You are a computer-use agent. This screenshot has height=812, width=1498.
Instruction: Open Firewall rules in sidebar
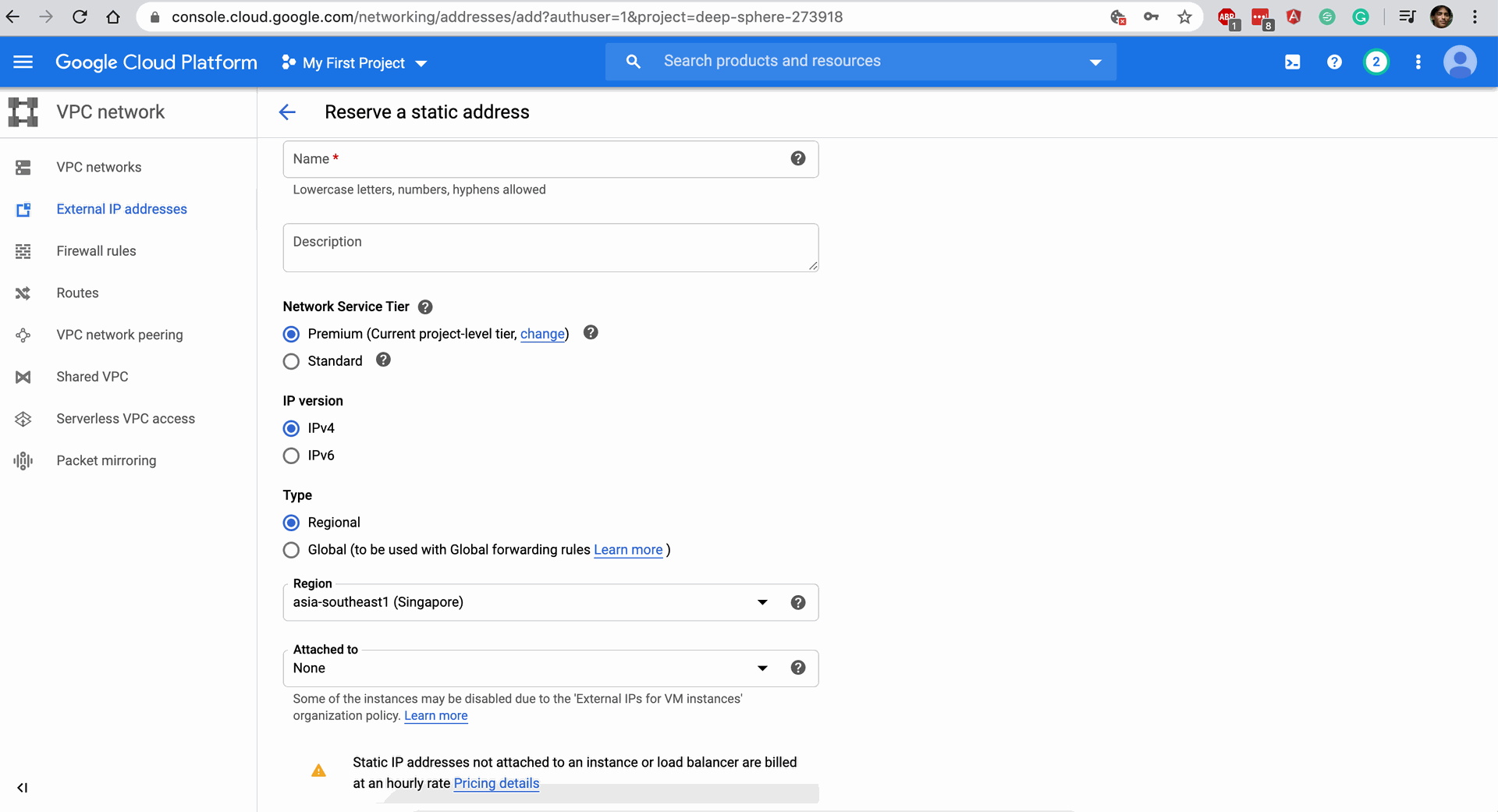[x=96, y=251]
